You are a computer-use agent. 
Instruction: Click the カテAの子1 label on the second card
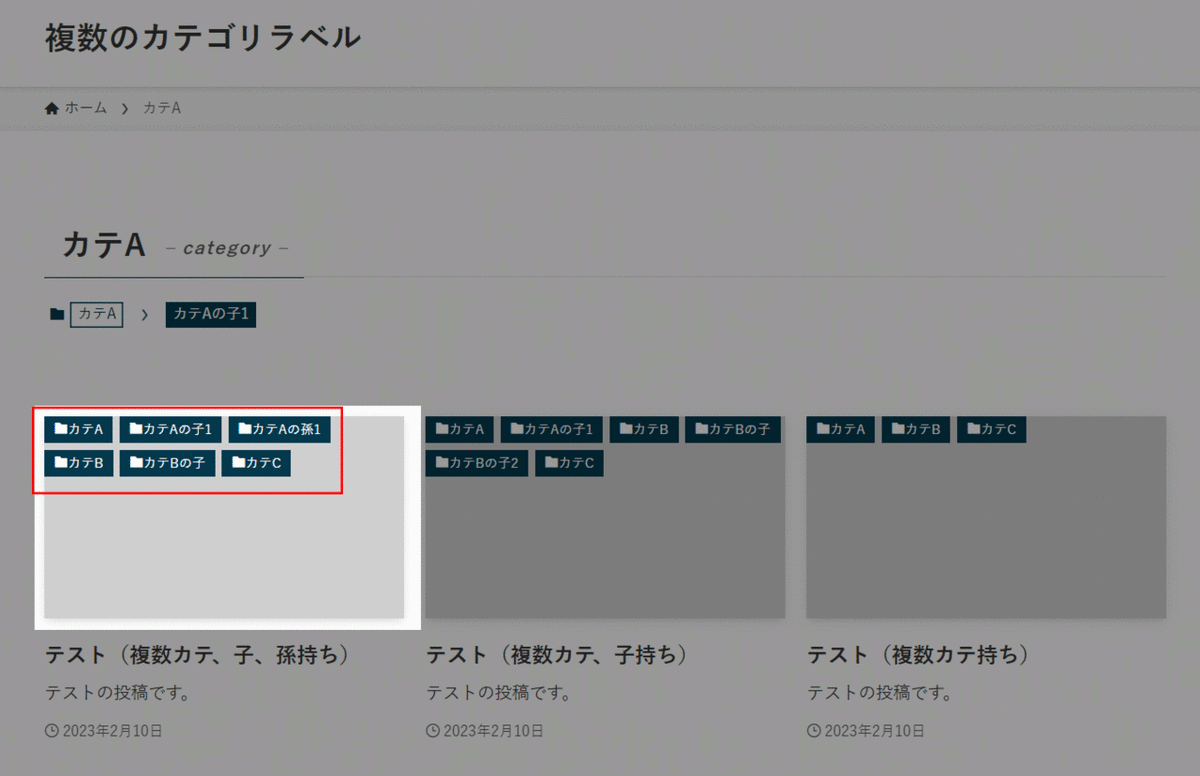click(552, 429)
